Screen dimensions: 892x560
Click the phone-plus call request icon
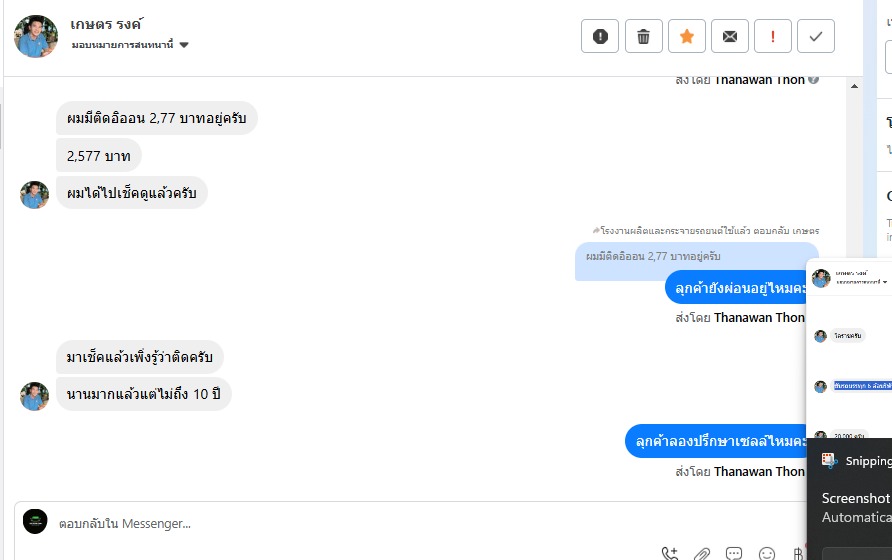(670, 553)
